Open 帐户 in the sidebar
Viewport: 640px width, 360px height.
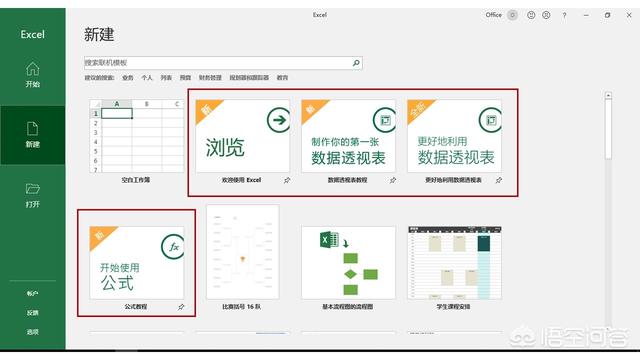pyautogui.click(x=33, y=293)
